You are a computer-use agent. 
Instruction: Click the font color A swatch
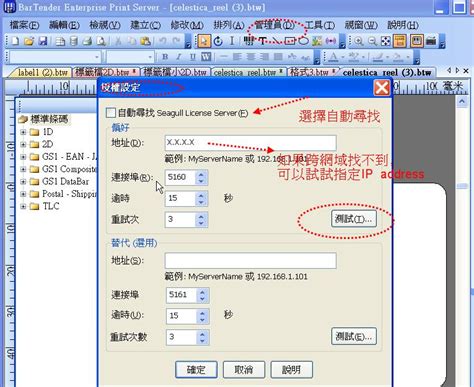coord(333,57)
